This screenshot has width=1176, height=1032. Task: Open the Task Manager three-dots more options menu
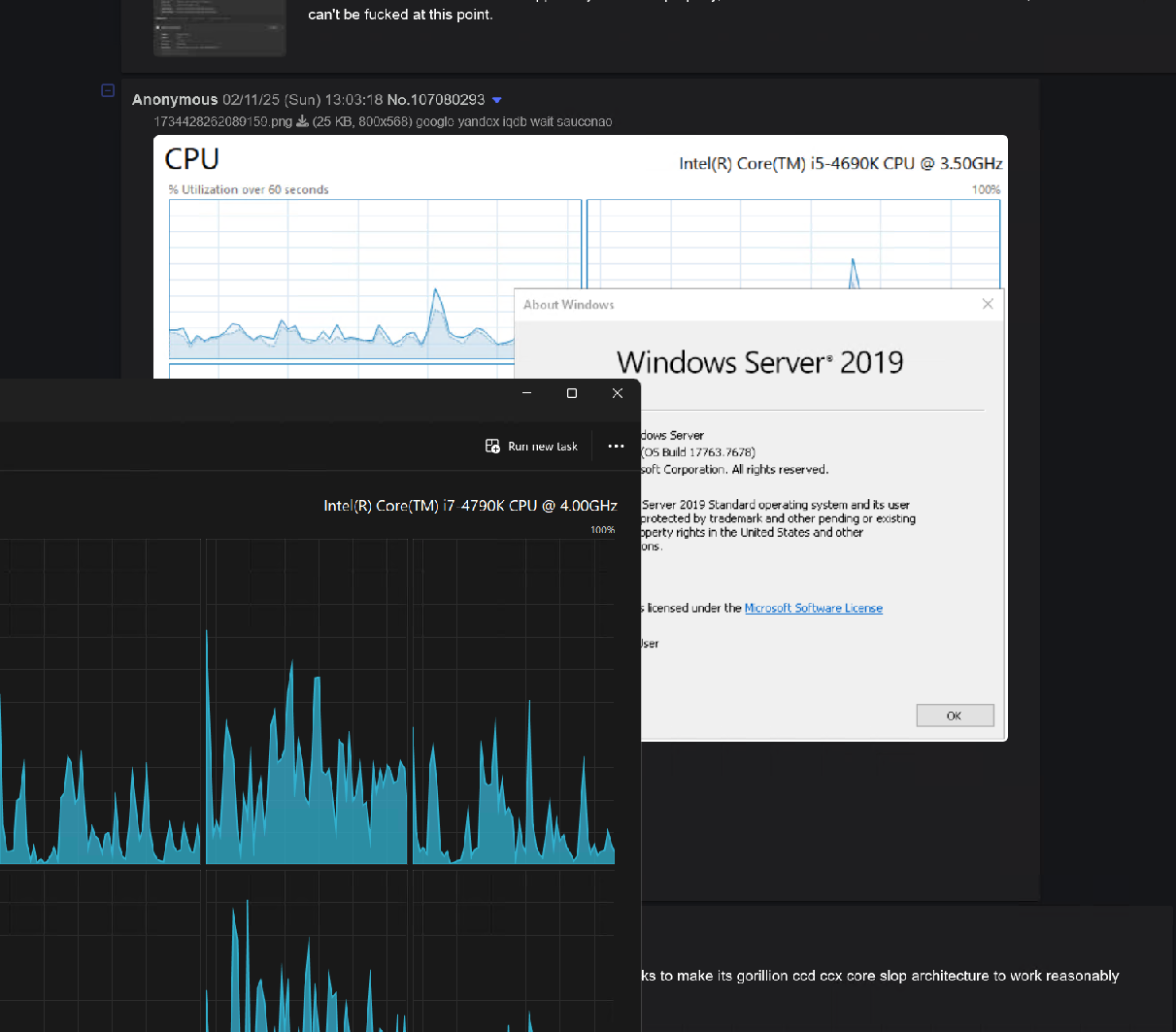(x=616, y=446)
